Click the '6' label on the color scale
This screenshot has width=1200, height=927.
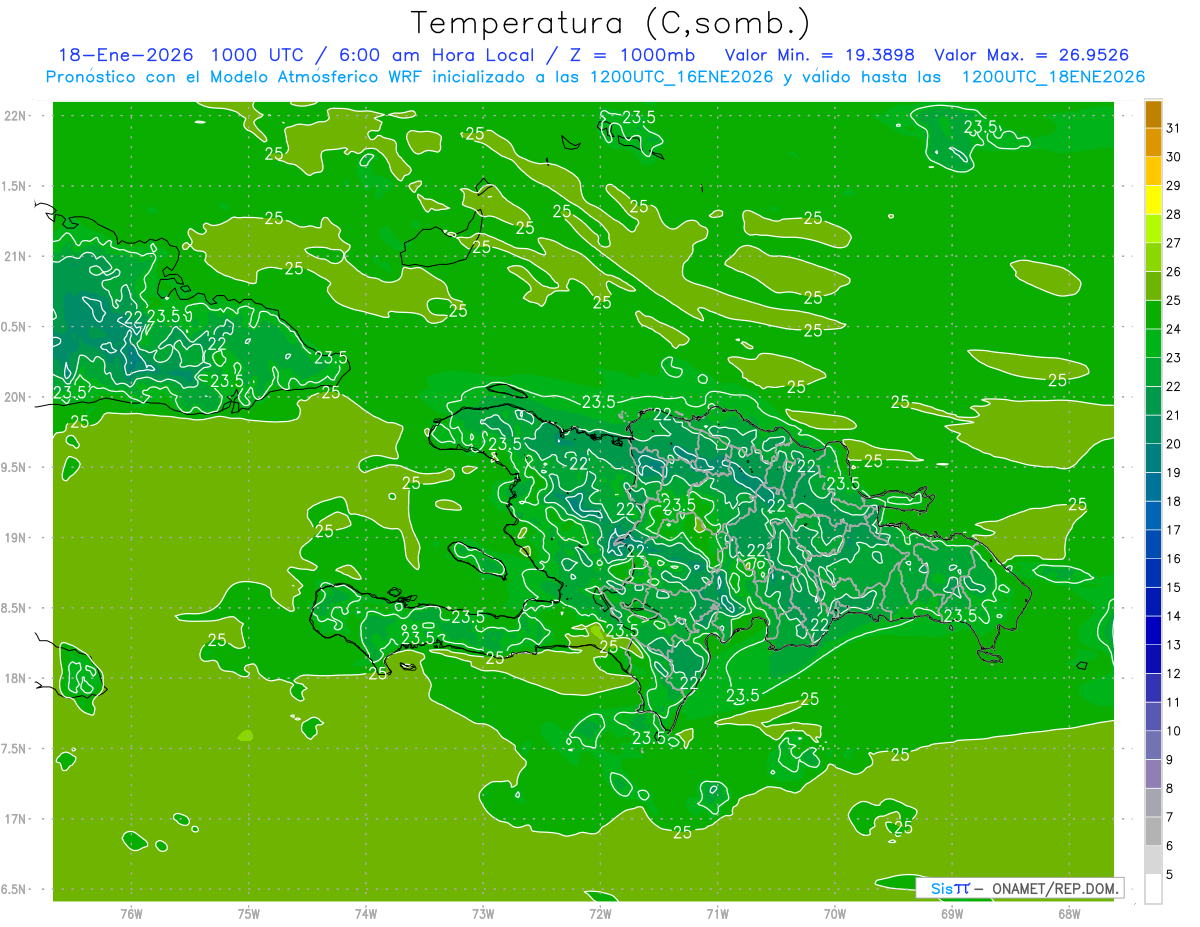click(1170, 846)
